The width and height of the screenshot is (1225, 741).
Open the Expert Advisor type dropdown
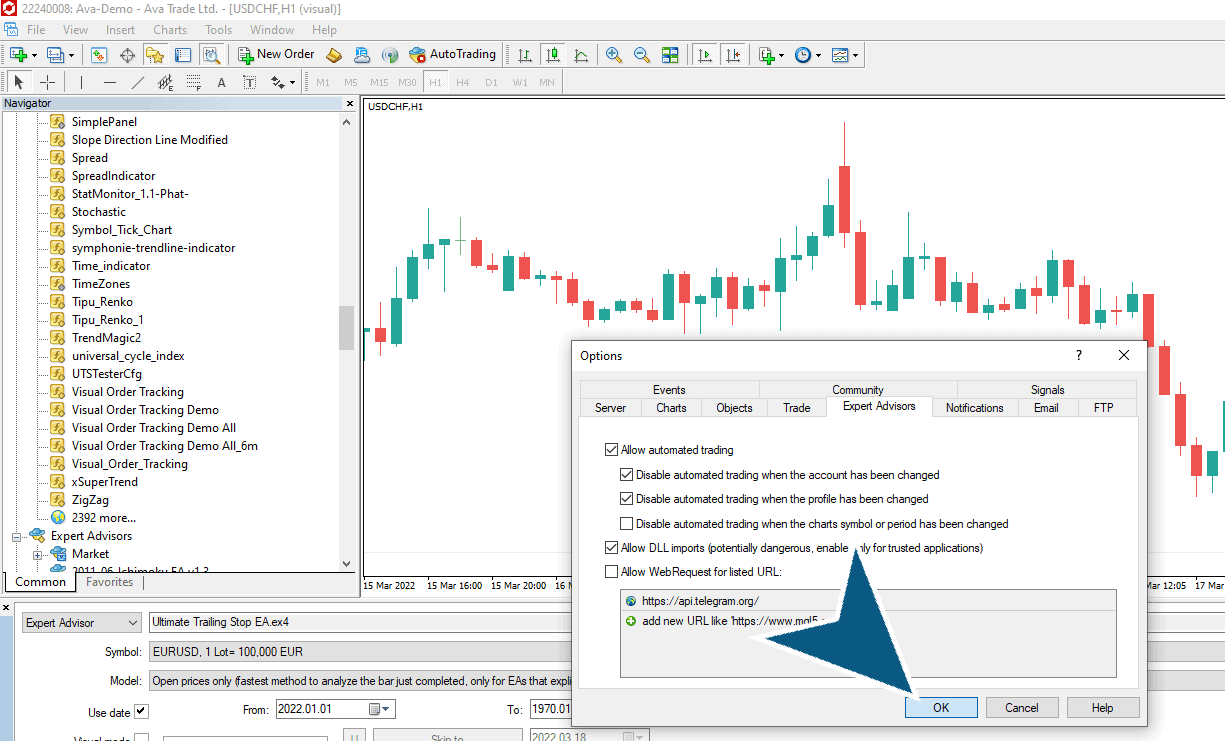pyautogui.click(x=82, y=623)
